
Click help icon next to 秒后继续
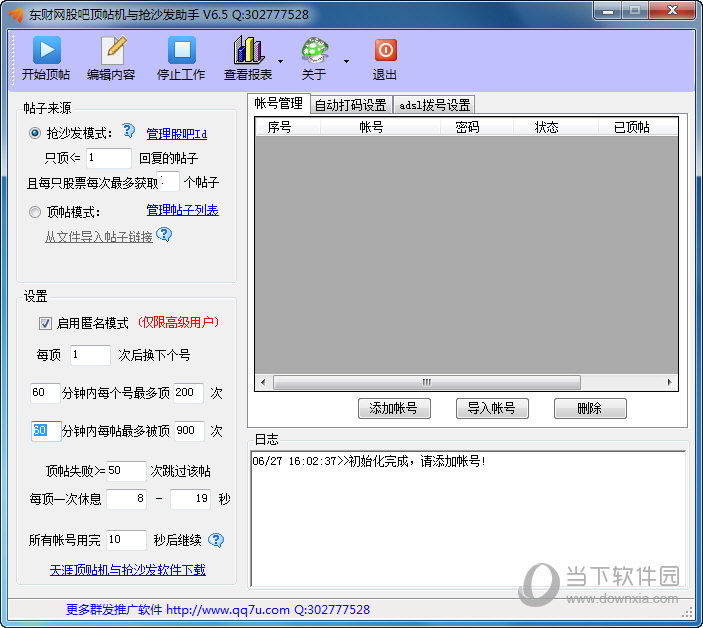pyautogui.click(x=216, y=540)
